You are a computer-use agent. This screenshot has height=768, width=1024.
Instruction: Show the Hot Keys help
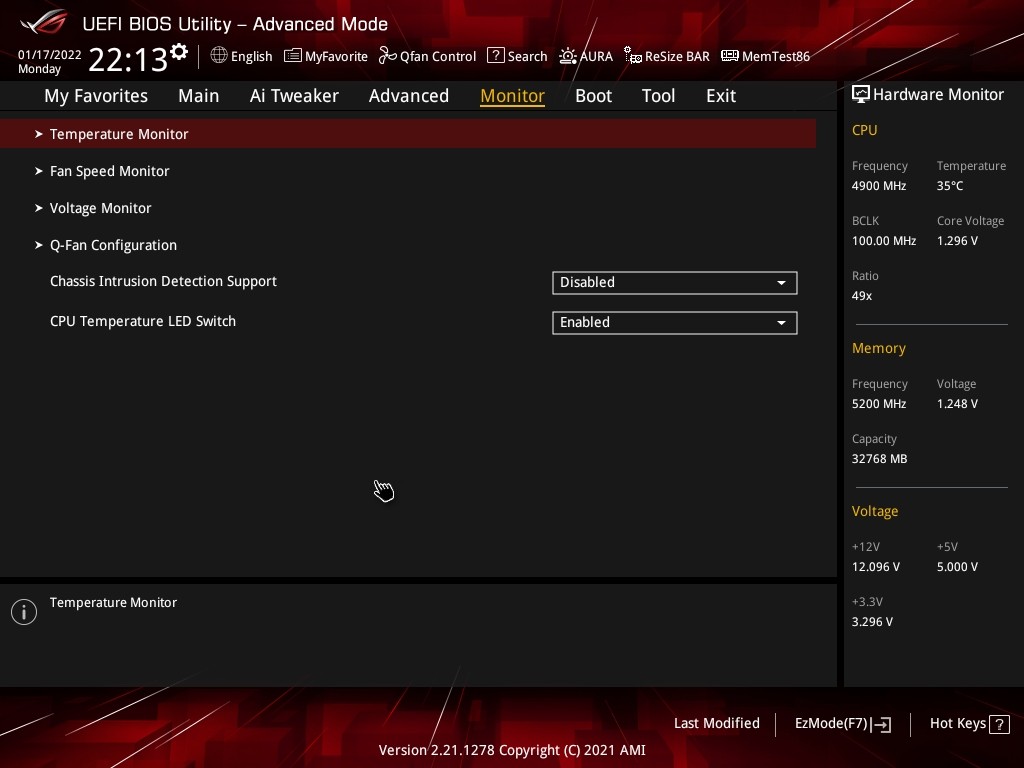[x=968, y=723]
